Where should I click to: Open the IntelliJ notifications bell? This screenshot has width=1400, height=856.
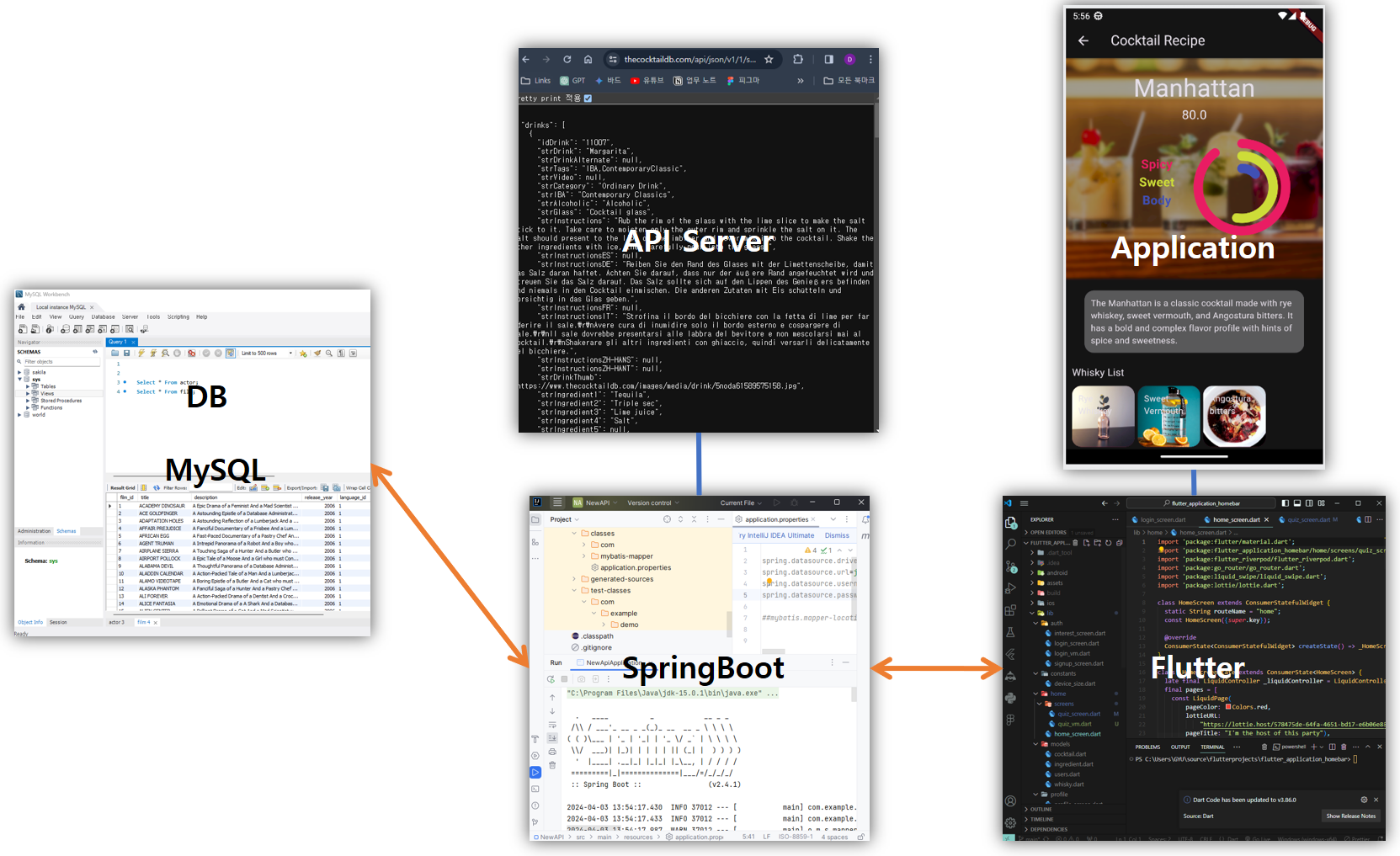865,519
